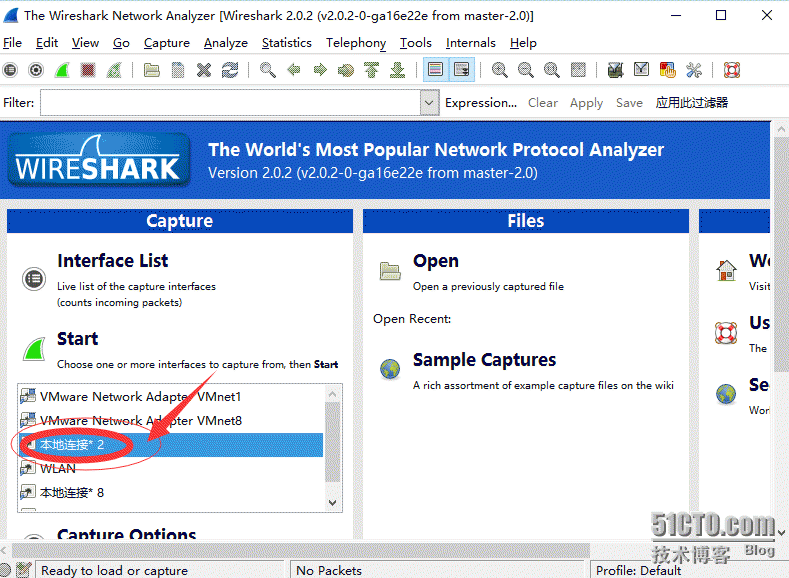This screenshot has width=789, height=578.
Task: Restart the capture toolbar icon
Action: pos(114,70)
